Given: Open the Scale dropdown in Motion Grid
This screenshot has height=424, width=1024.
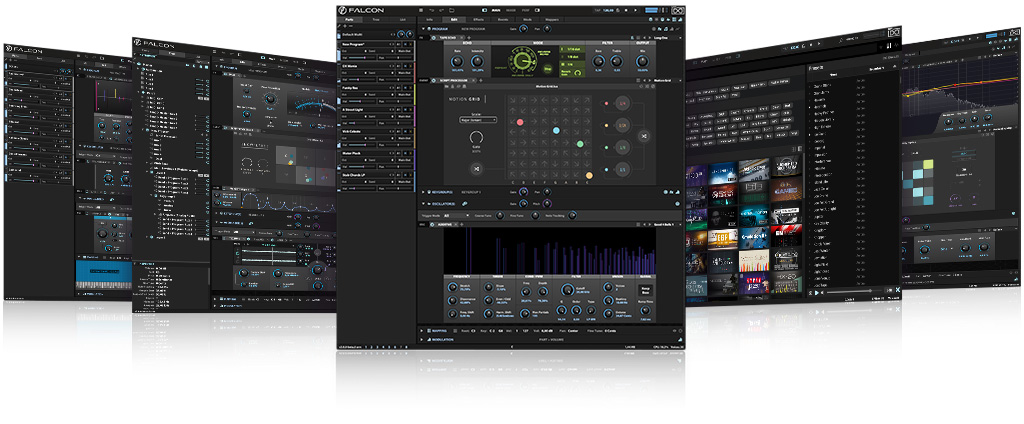Looking at the screenshot, I should (478, 120).
